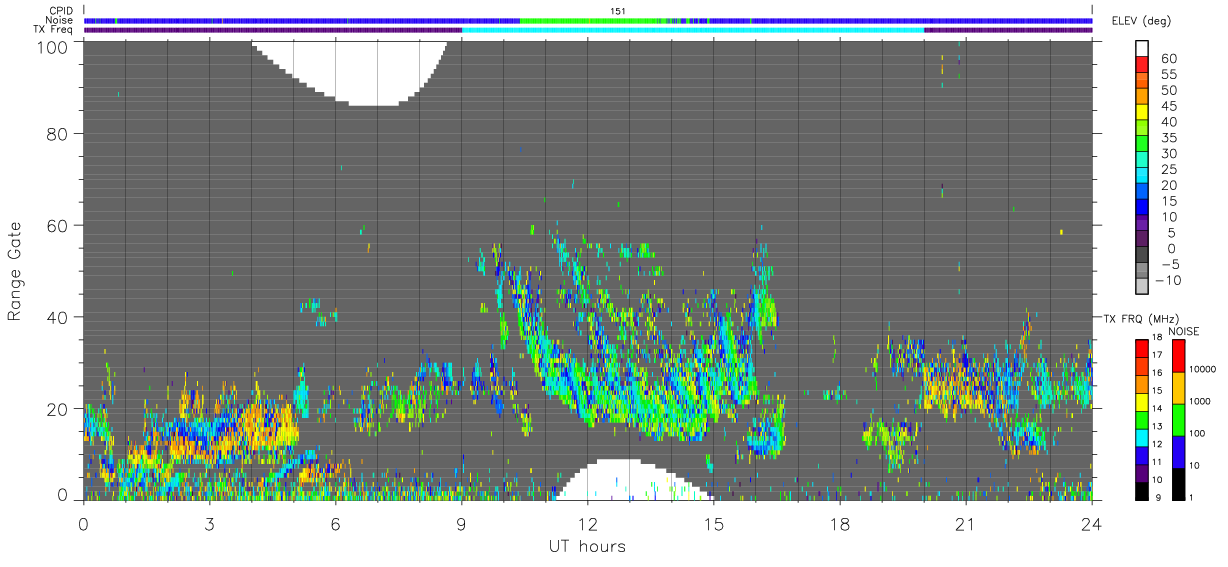The image size is (1228, 567).
Task: Click the green segment of the top Noise bar
Action: click(587, 20)
